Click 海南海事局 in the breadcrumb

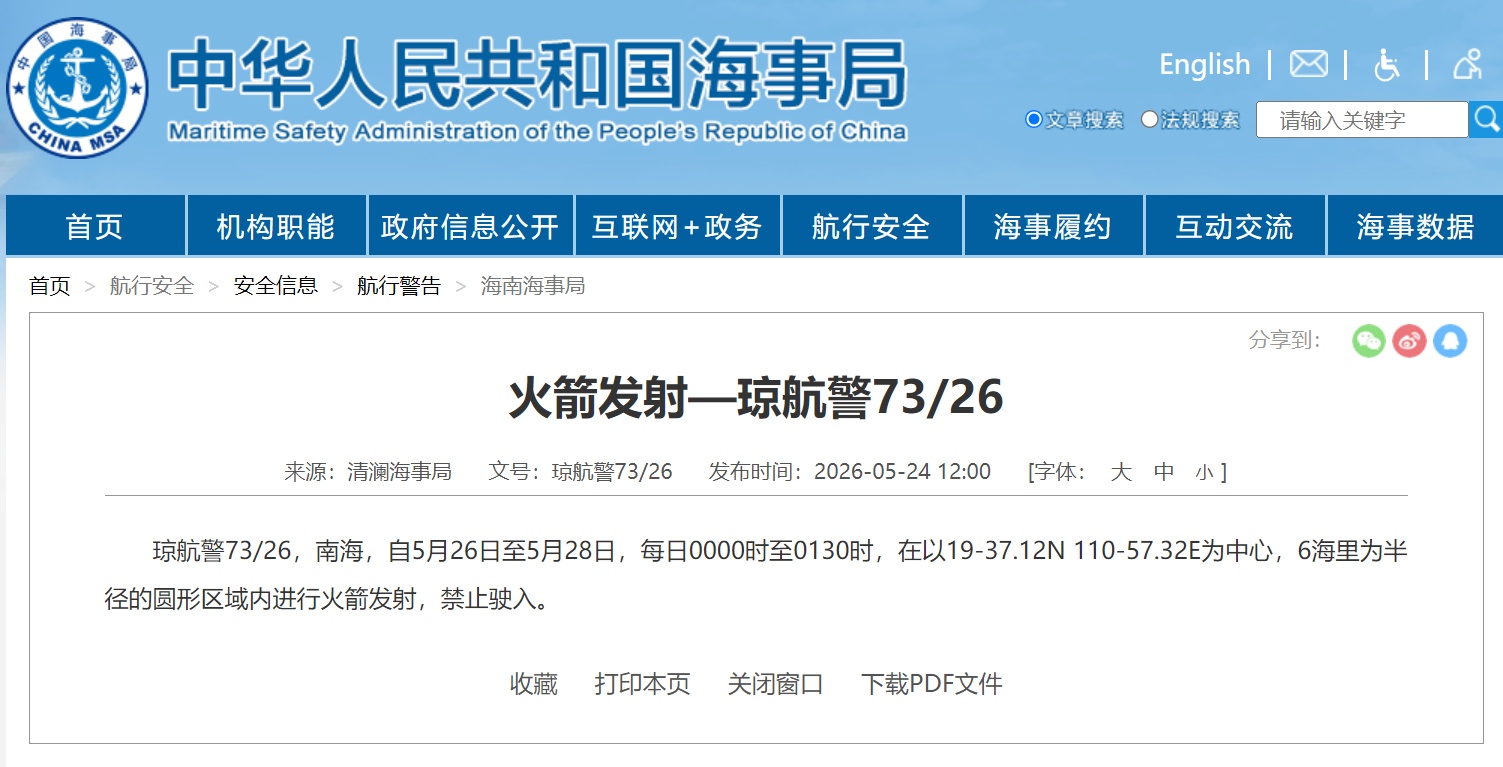(x=533, y=286)
